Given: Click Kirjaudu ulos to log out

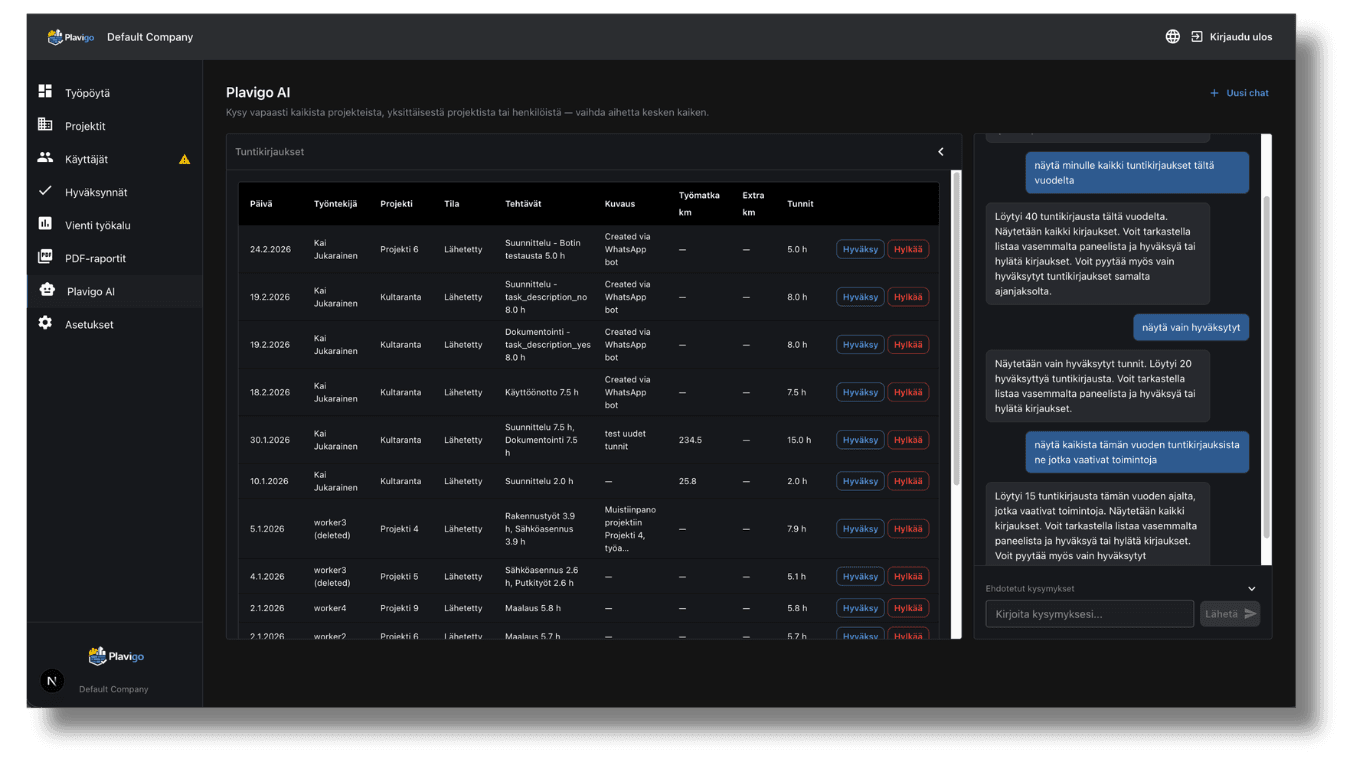Looking at the screenshot, I should [1232, 37].
